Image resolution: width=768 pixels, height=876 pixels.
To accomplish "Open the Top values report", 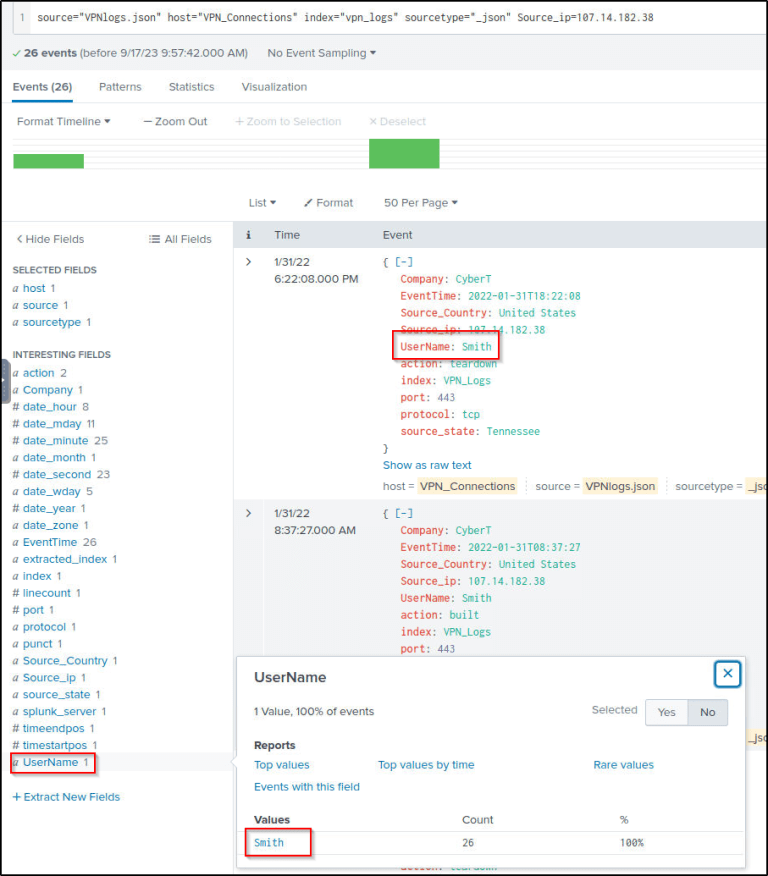I will (x=282, y=765).
